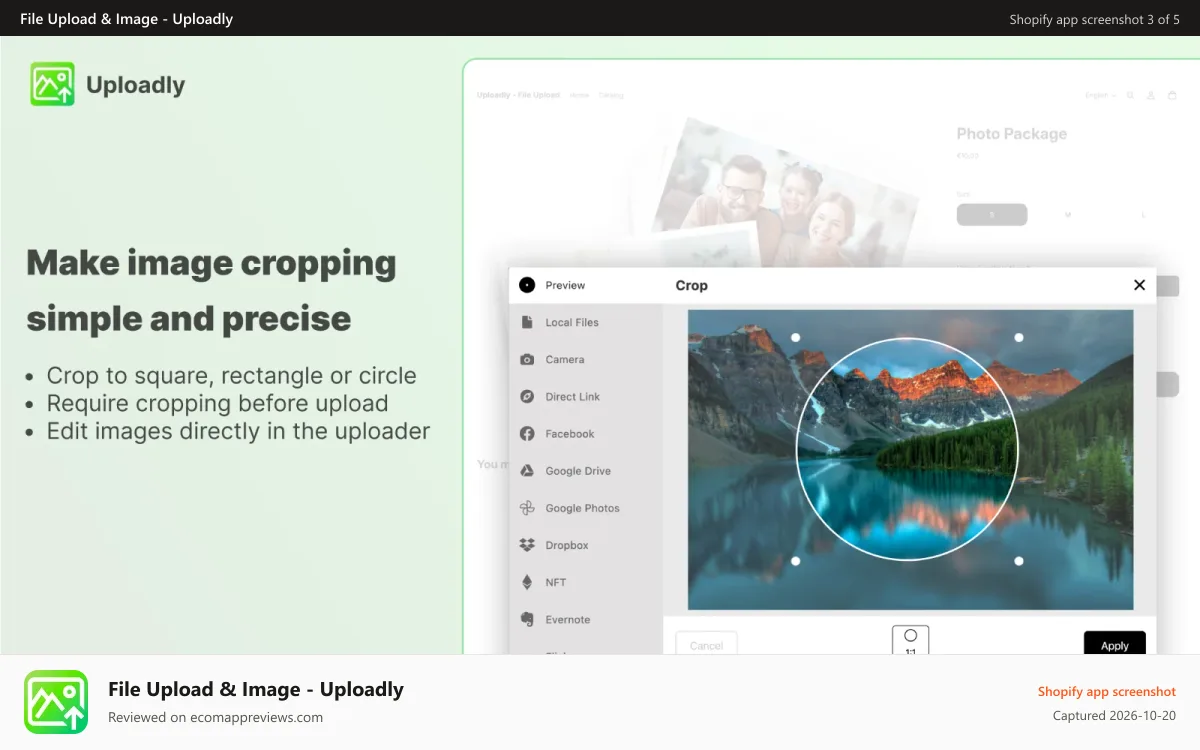The image size is (1200, 750).
Task: Open Catalog in store navigation
Action: [611, 95]
